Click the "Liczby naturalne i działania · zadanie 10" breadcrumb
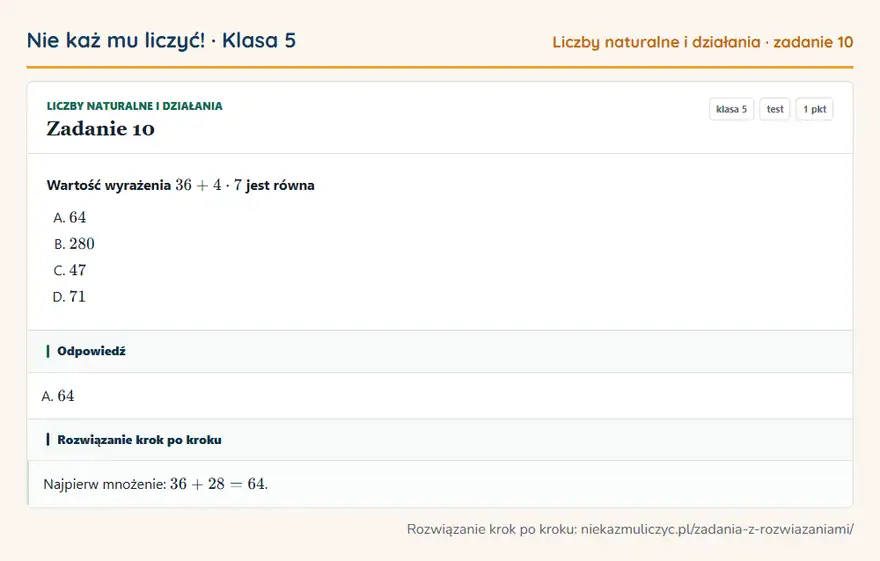 tap(703, 42)
